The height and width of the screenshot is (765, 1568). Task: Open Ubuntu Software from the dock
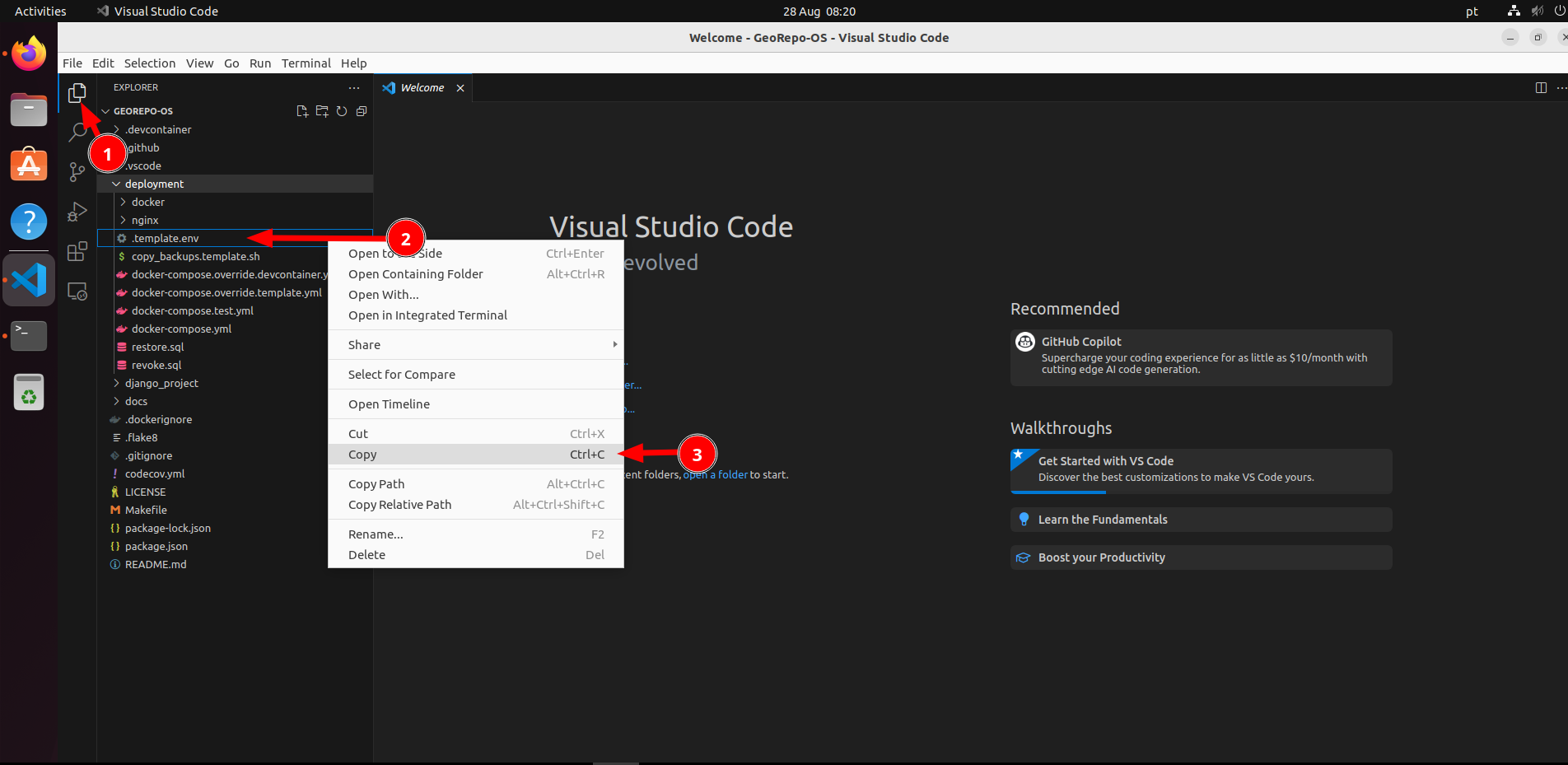tap(29, 166)
